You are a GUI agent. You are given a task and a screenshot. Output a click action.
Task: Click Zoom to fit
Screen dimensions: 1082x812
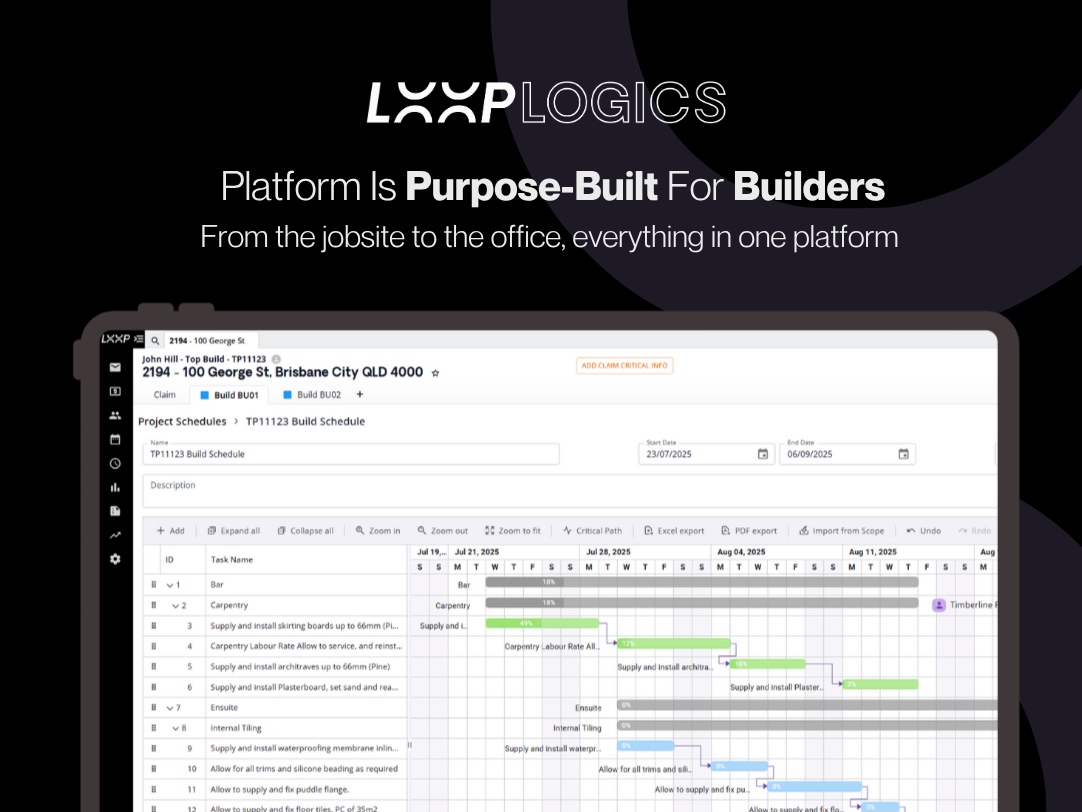pyautogui.click(x=513, y=531)
